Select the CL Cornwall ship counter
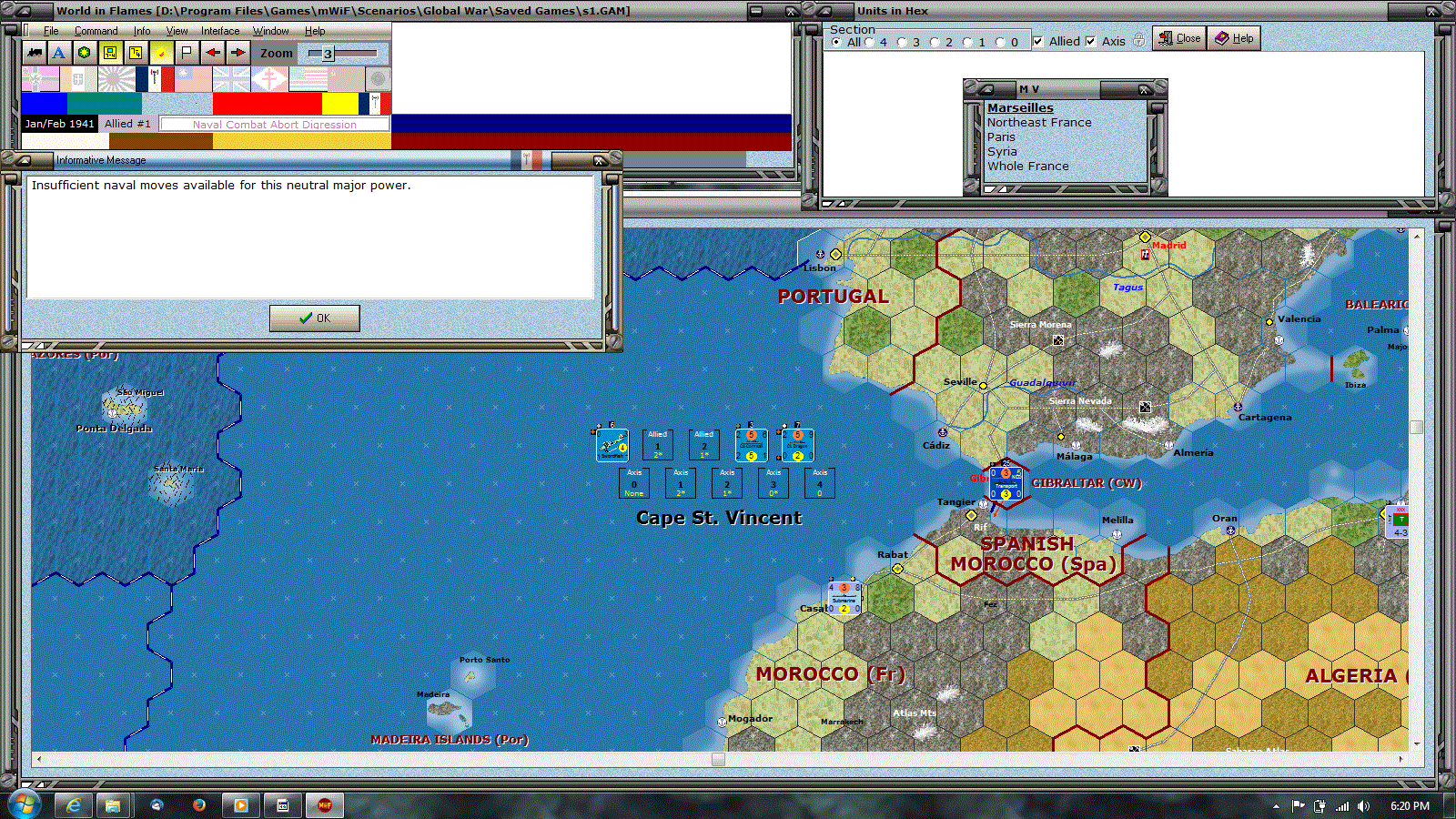The width and height of the screenshot is (1456, 819). (x=751, y=445)
